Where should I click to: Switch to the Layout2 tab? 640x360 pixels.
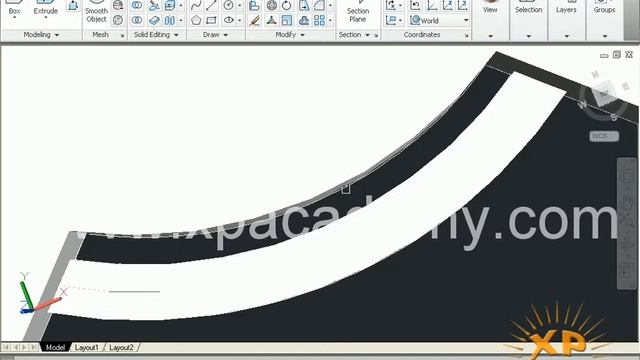121,347
